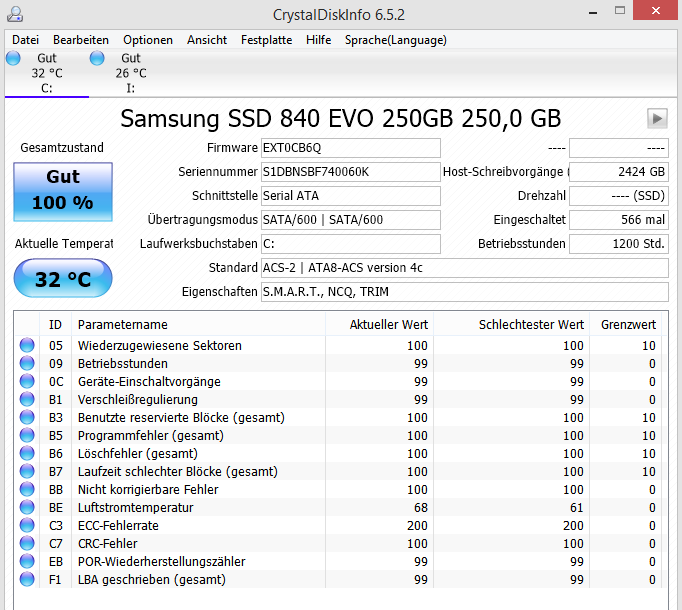Click status orb of row BB Nicht korrigierbare Fehler
This screenshot has width=682, height=610.
point(27,489)
